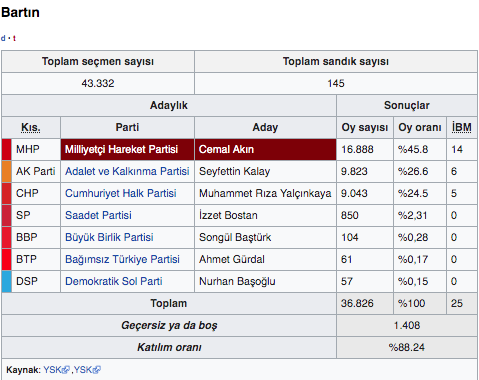Click the voter count value 43.332
Viewport: 479px width, 380px height.
(98, 83)
